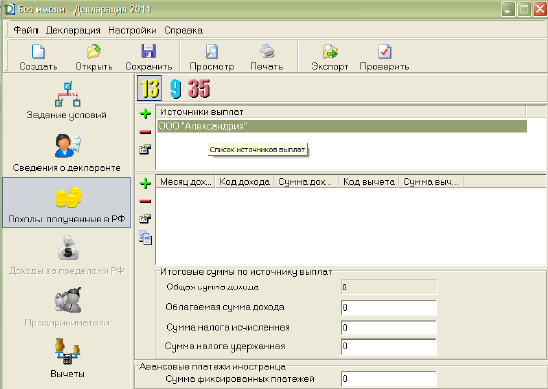The image size is (548, 389).
Task: Preview the declaration with Просмотр
Action: pyautogui.click(x=212, y=57)
